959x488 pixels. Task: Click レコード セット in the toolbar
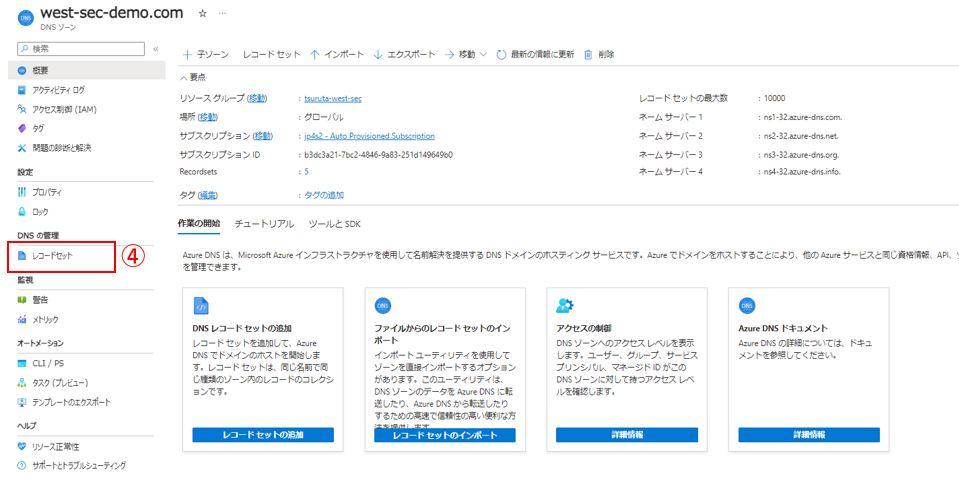click(x=272, y=54)
